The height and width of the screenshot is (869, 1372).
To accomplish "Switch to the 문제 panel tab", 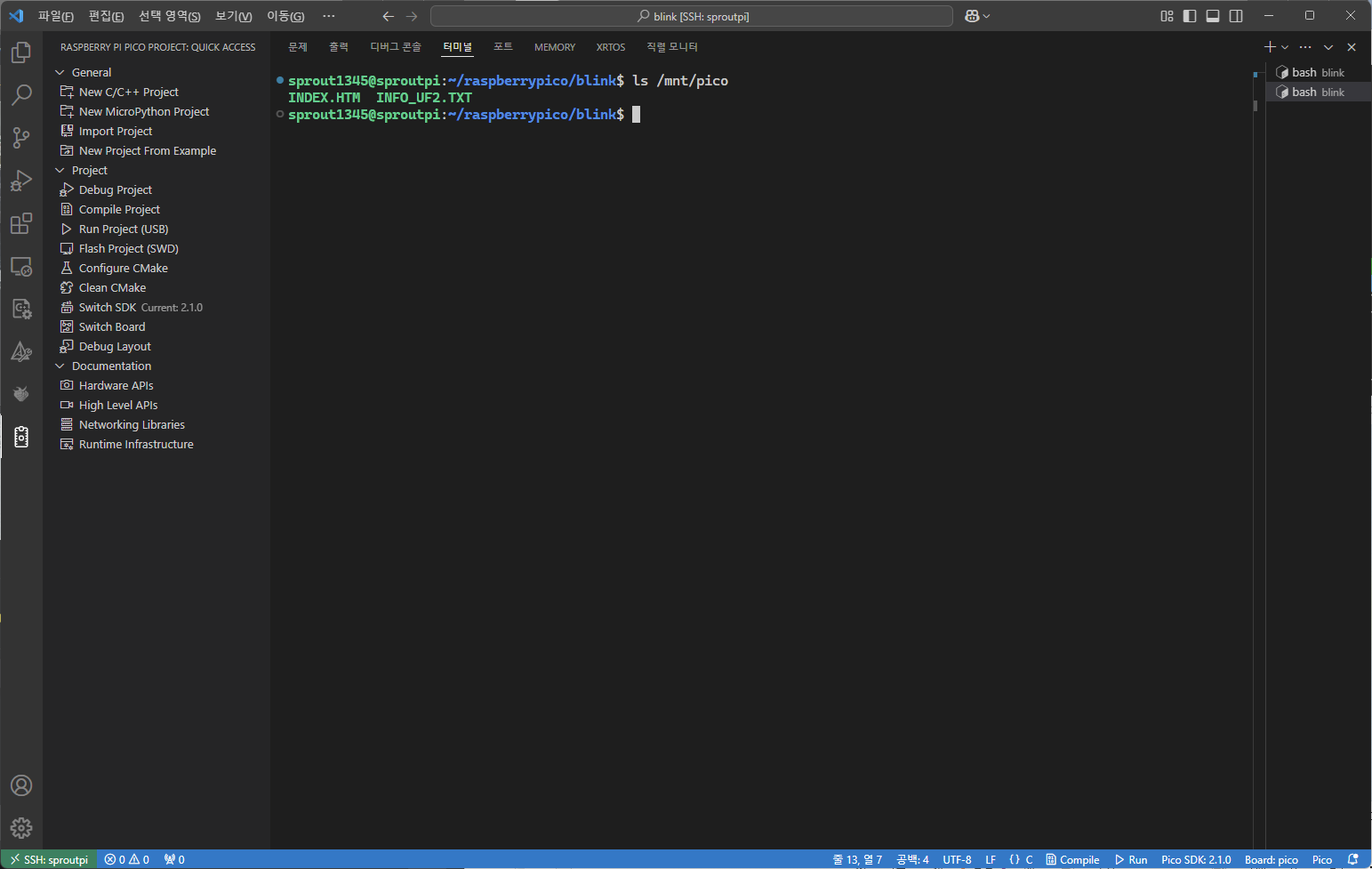I will tap(298, 47).
